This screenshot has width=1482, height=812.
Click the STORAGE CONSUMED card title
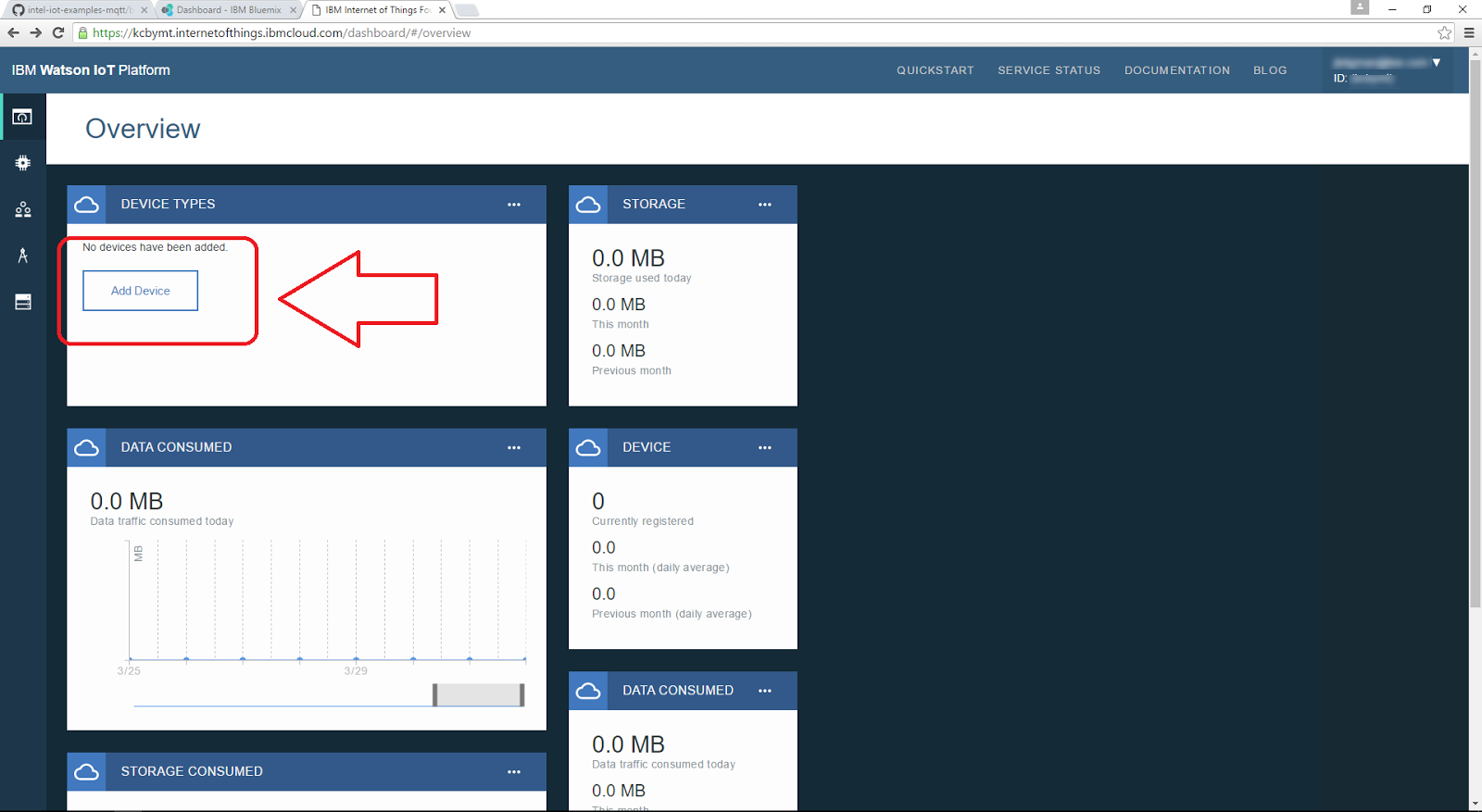(192, 772)
